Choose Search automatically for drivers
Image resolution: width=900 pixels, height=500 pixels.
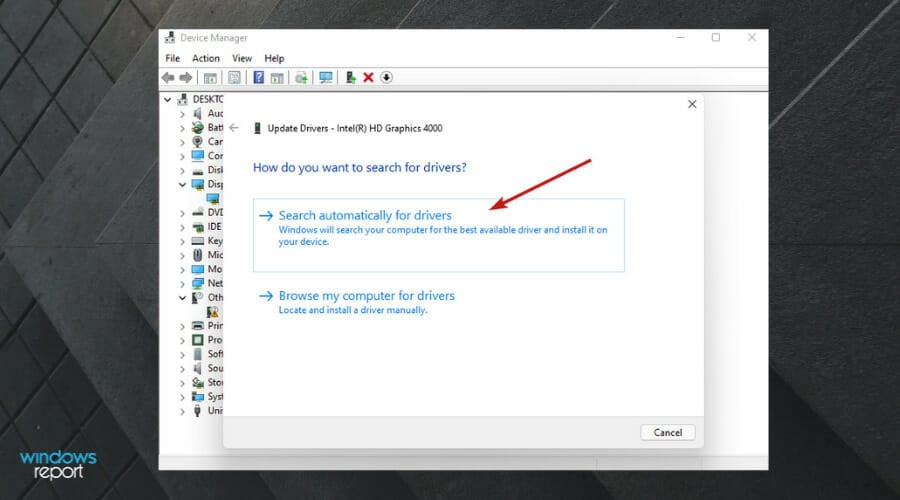(439, 235)
